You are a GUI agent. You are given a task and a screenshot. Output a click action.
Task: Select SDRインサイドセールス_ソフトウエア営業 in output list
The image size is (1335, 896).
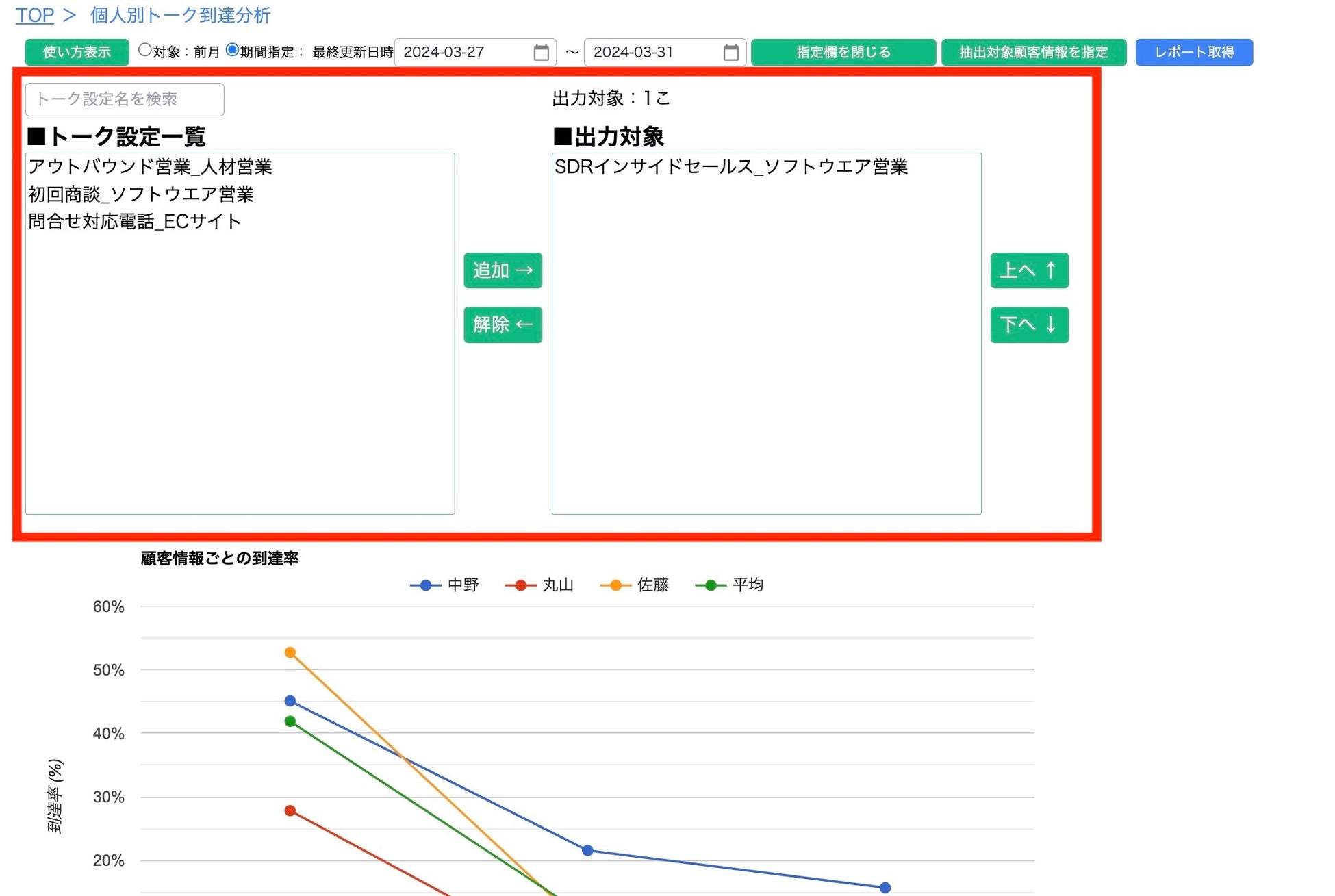tap(730, 167)
